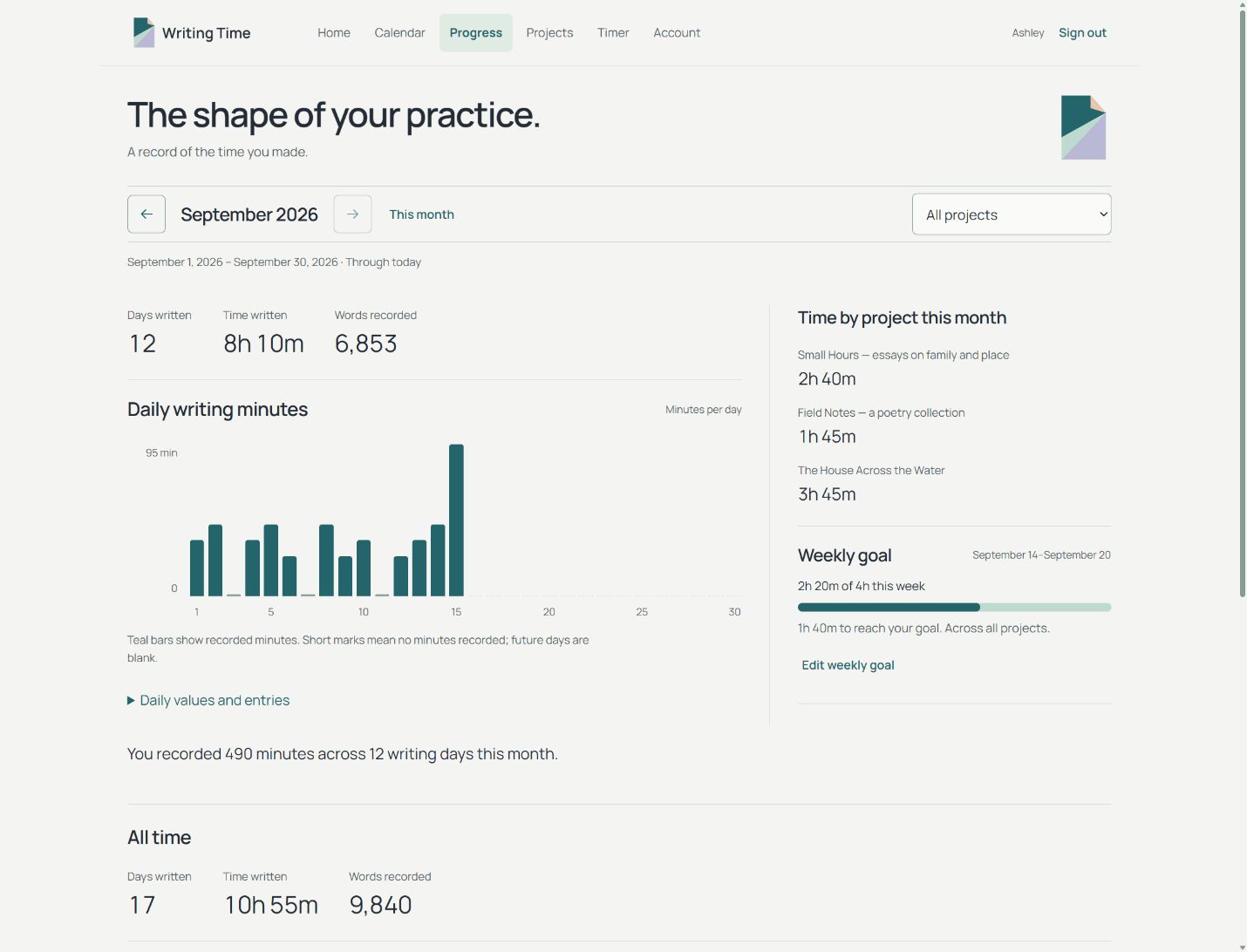Click the 3h 45m project time

coord(827,494)
